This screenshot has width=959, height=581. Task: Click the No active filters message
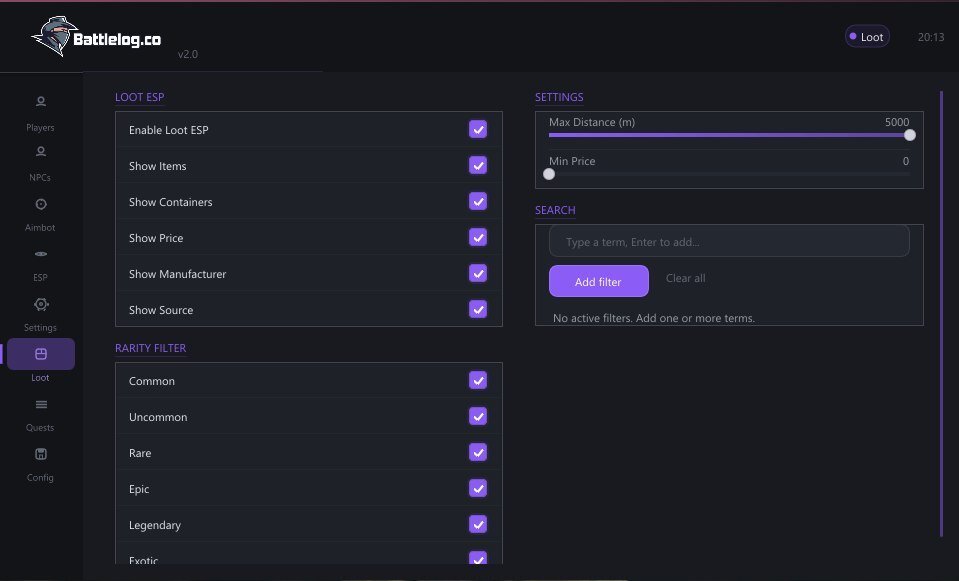point(654,318)
